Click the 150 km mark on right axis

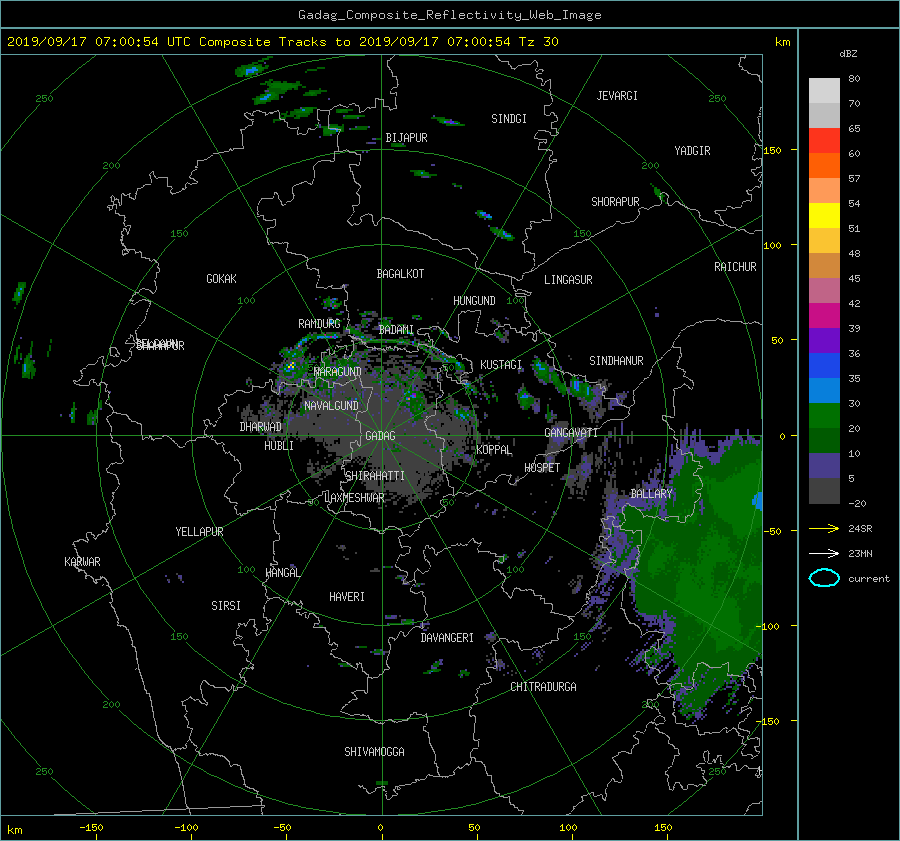pos(773,150)
